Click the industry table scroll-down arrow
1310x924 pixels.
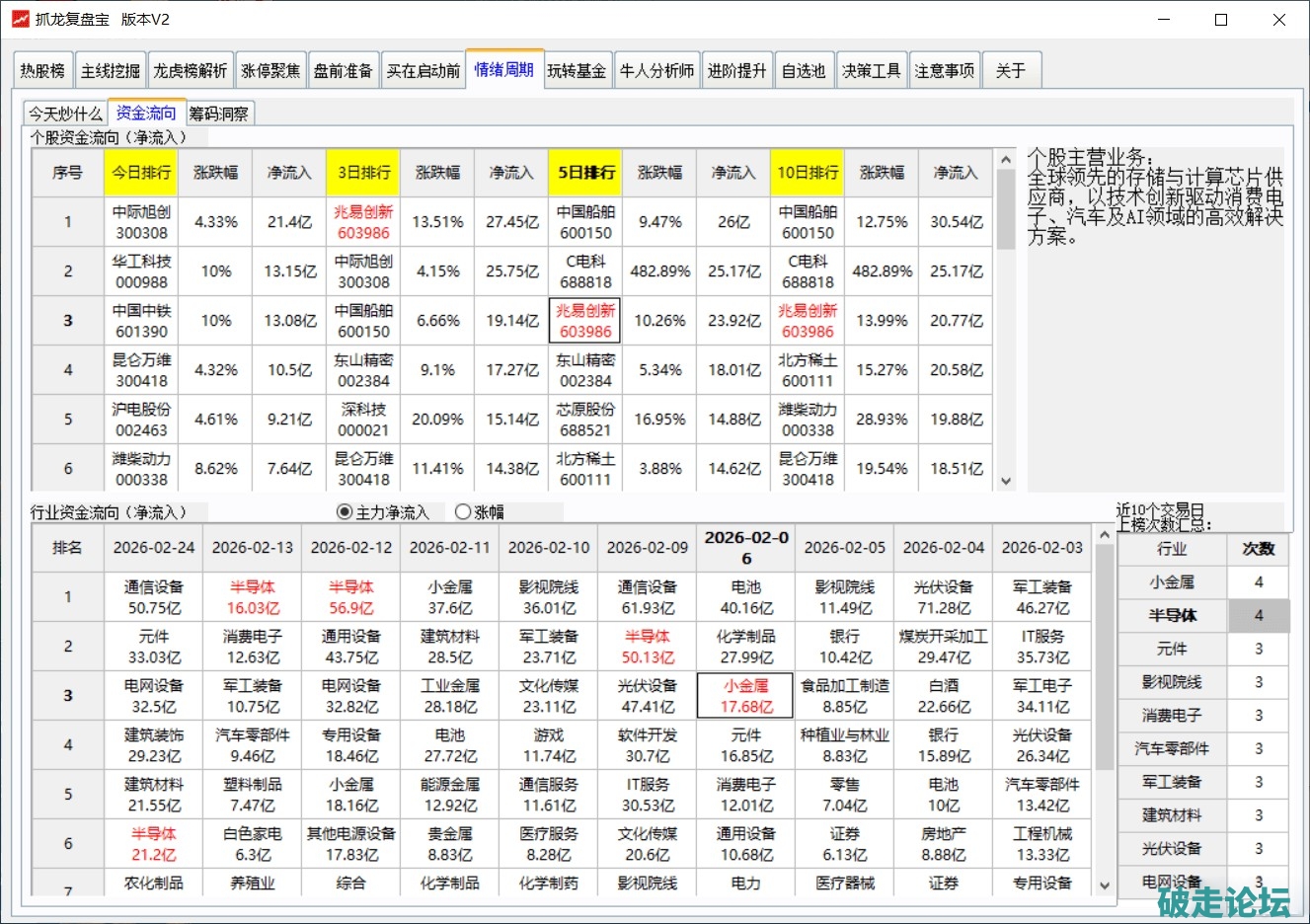[1105, 885]
